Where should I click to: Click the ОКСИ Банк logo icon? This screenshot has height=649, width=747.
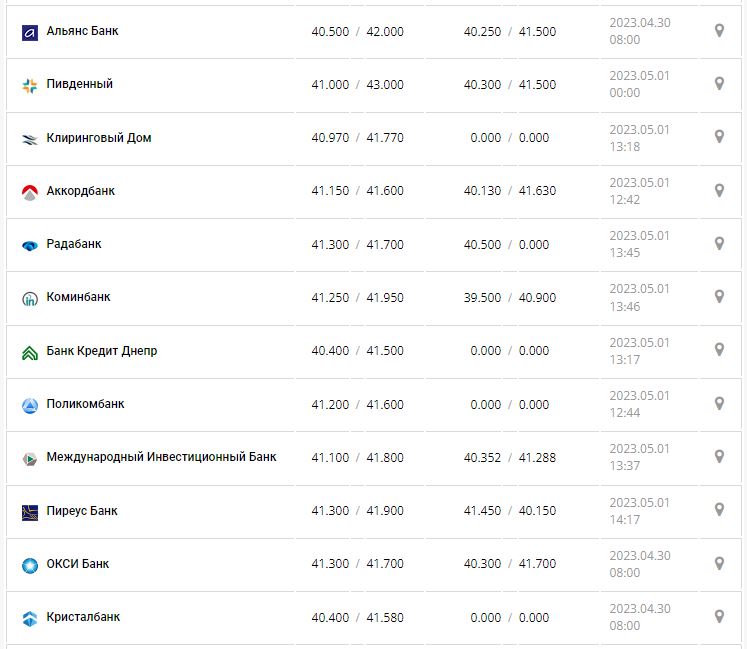tap(29, 565)
